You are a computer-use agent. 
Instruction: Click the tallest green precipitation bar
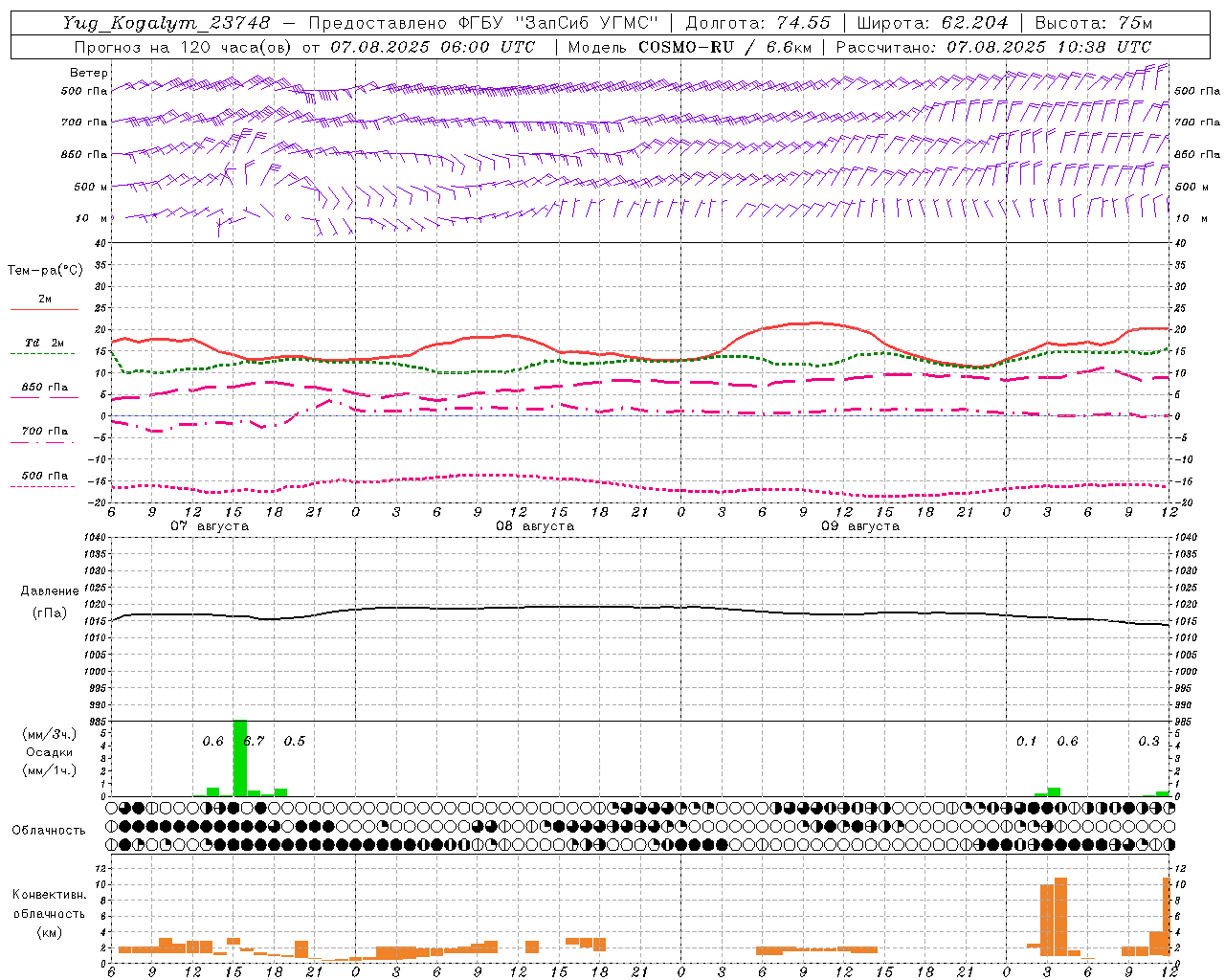(x=240, y=758)
